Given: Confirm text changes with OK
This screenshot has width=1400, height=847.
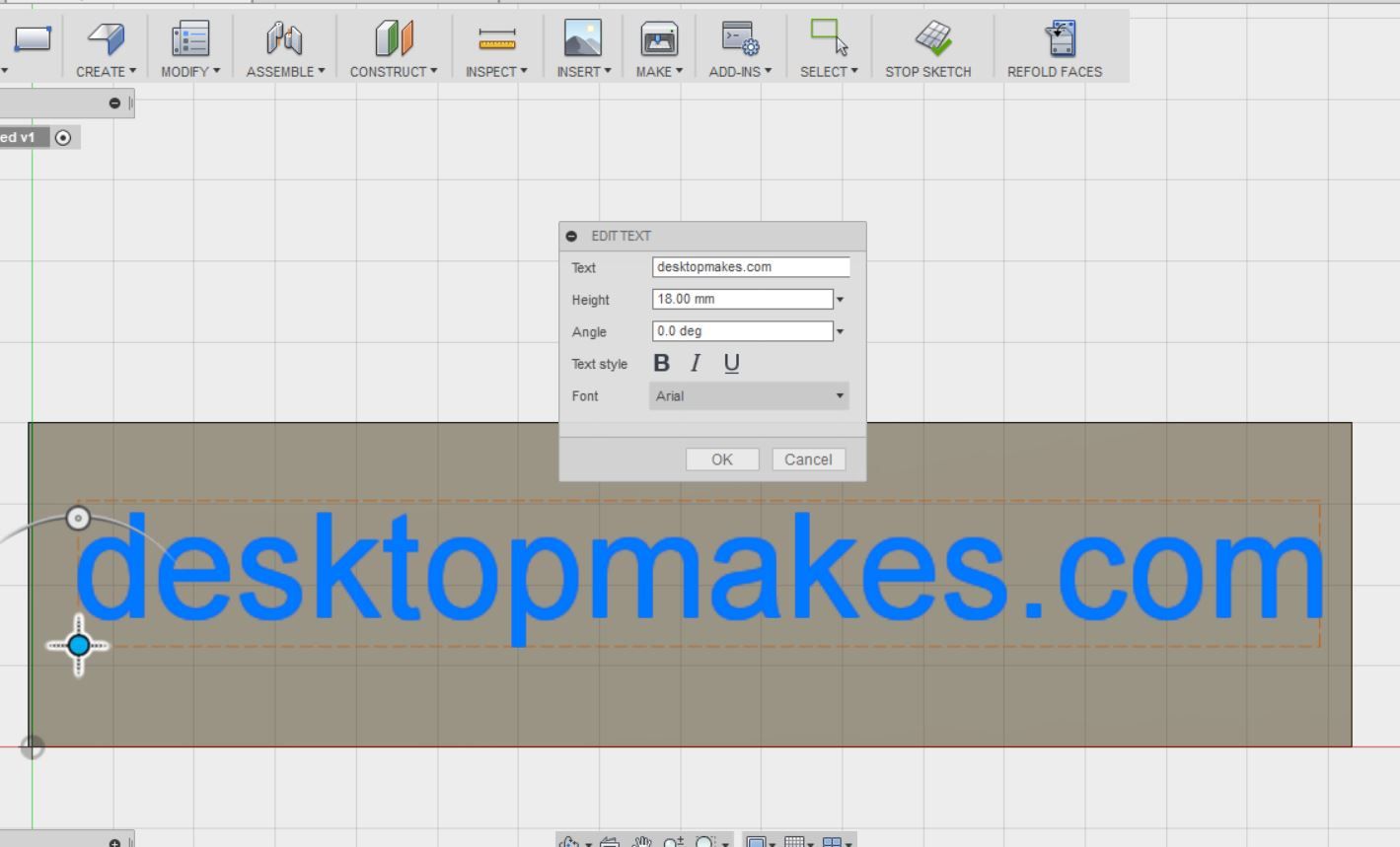Looking at the screenshot, I should (721, 459).
